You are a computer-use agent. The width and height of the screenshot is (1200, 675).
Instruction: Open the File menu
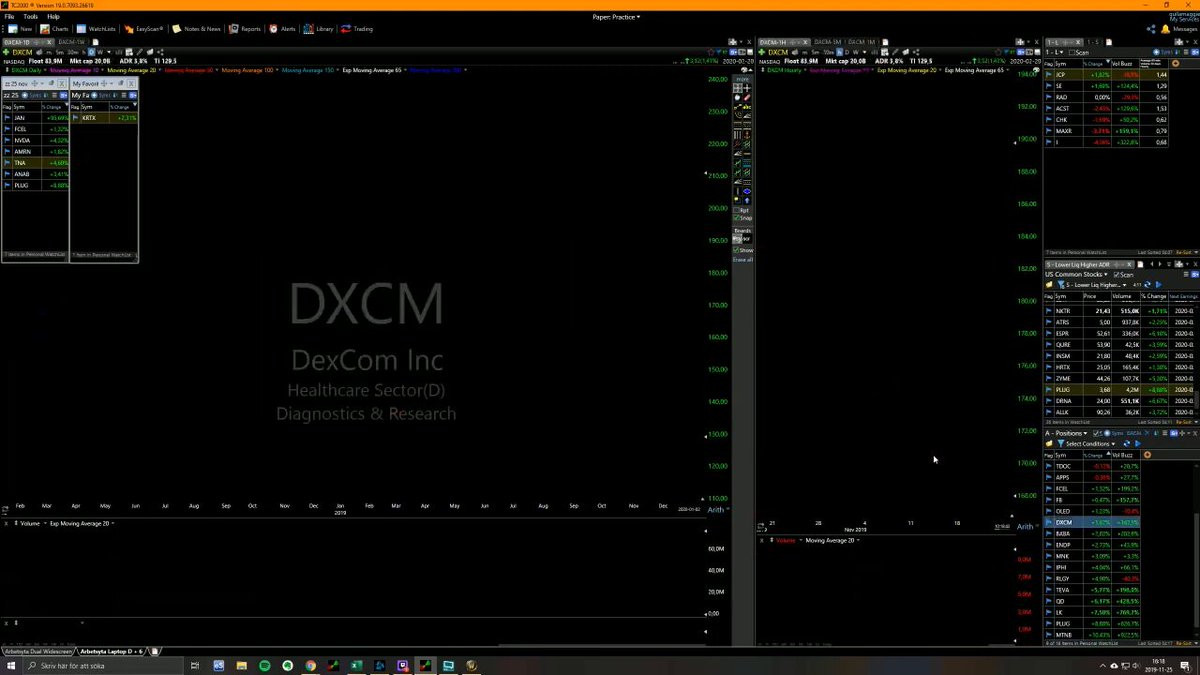coord(8,17)
